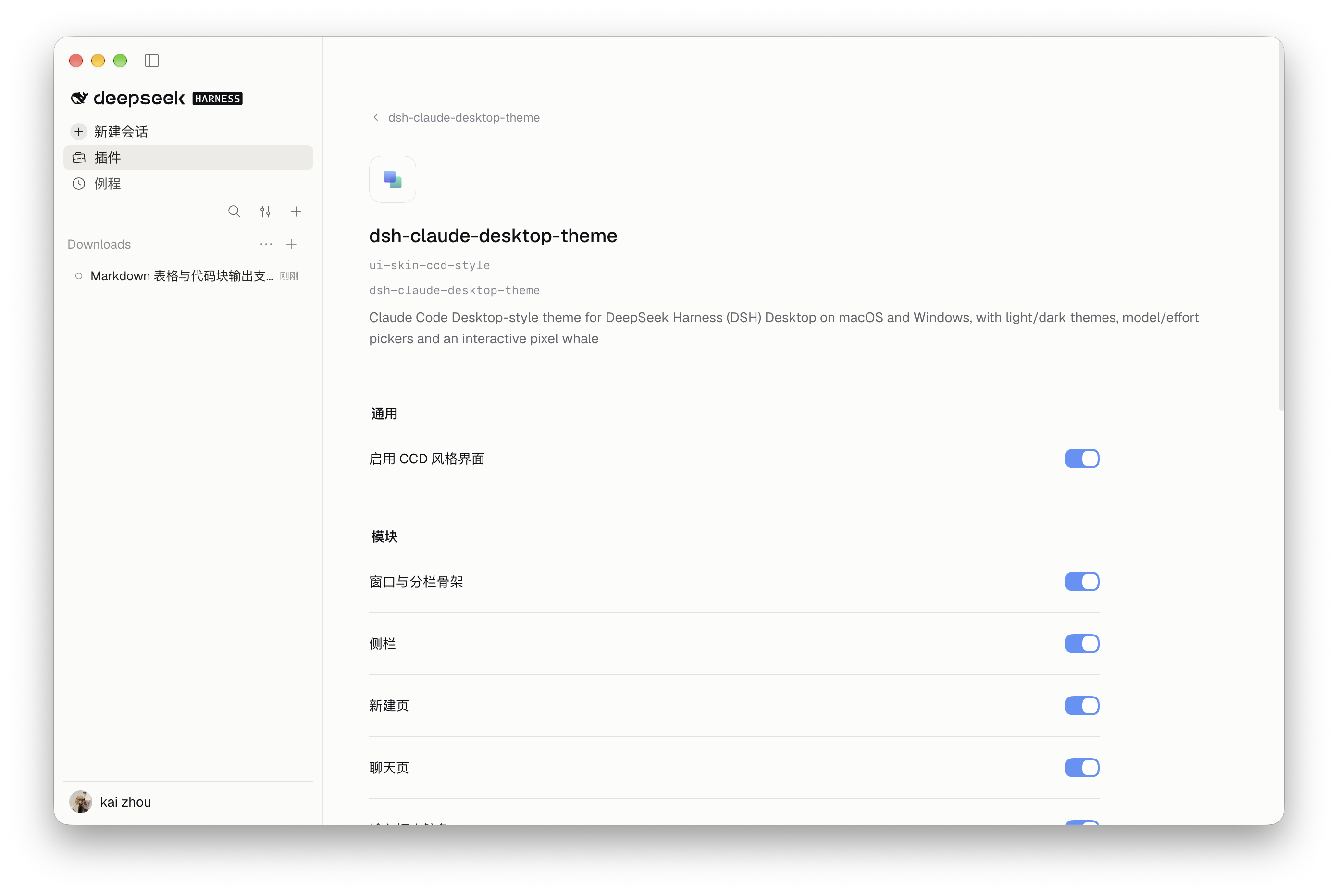Click the dsh-claude-desktop-theme page title
This screenshot has height=896, width=1338.
click(x=493, y=236)
